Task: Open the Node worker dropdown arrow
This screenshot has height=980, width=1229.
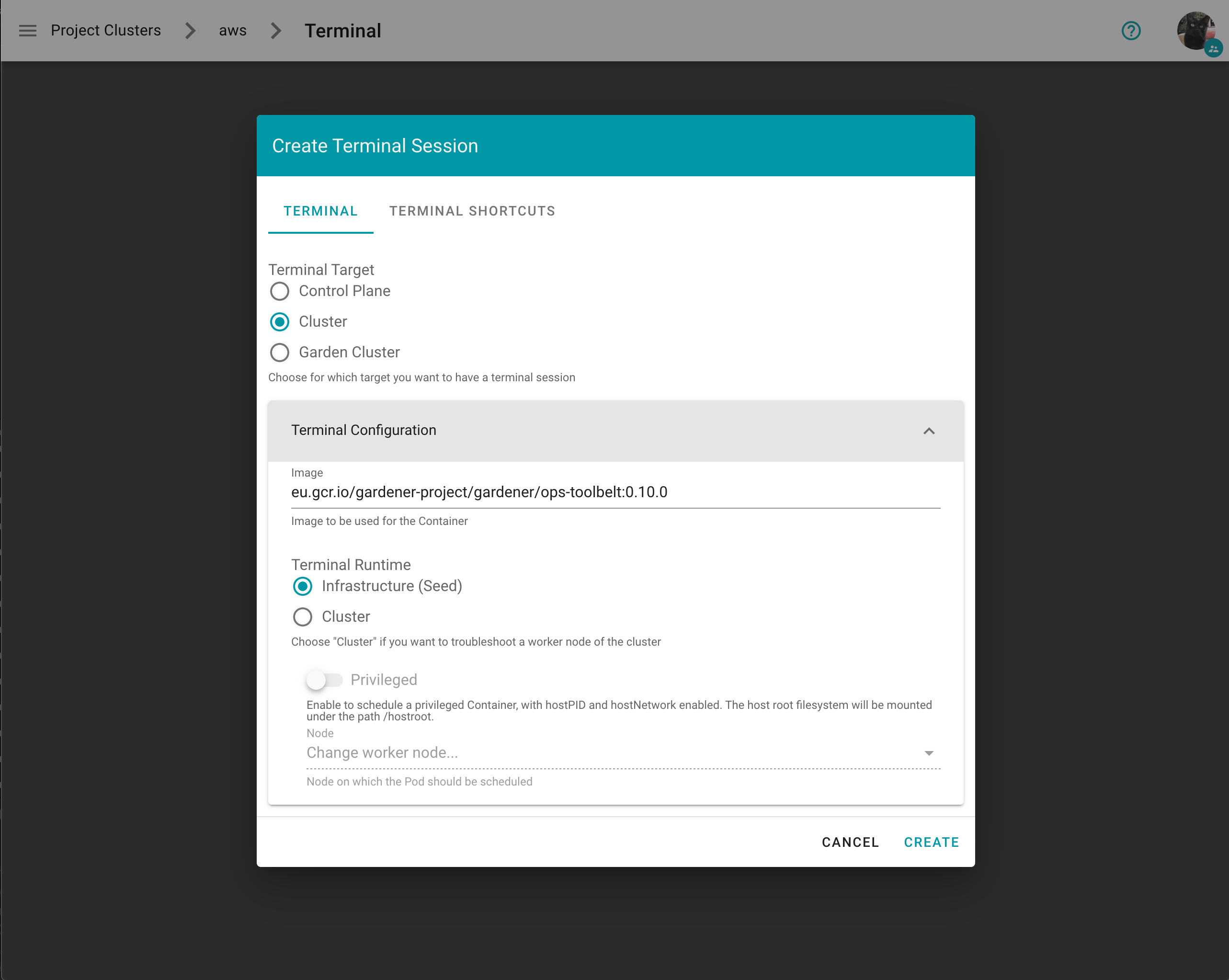Action: [929, 753]
